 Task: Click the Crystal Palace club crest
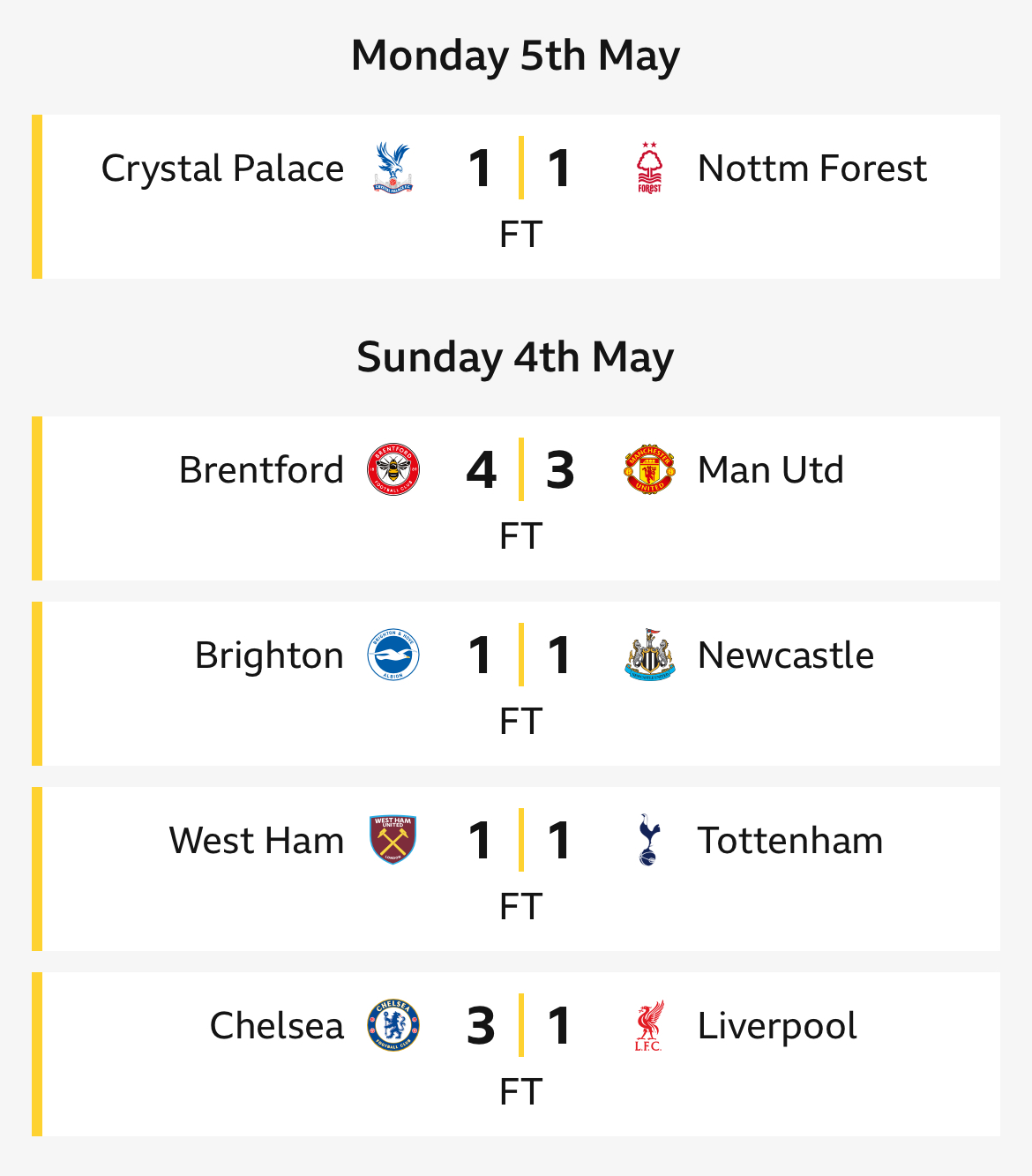(393, 168)
